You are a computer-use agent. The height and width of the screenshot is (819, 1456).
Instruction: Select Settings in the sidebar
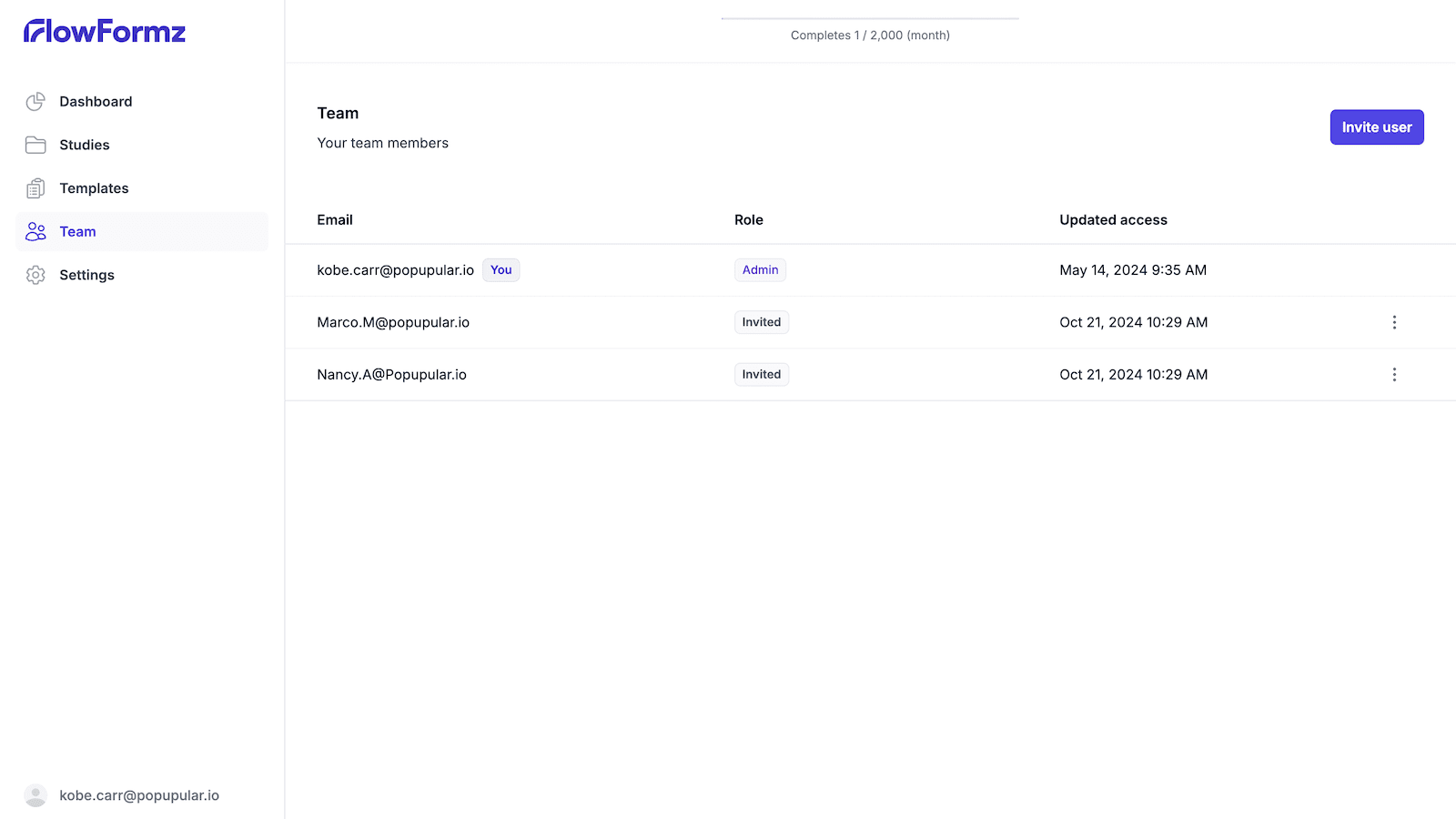[86, 275]
